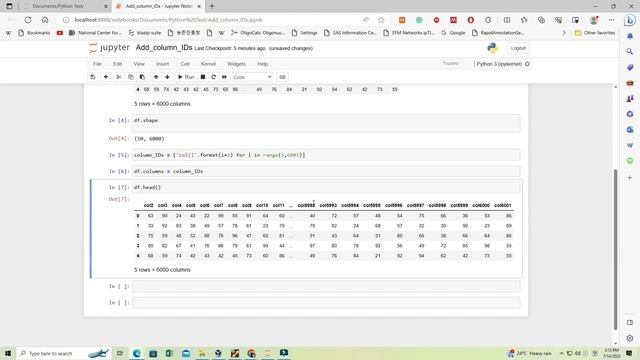Open the split screen icon
The width and height of the screenshot is (640, 360).
click(507, 20)
